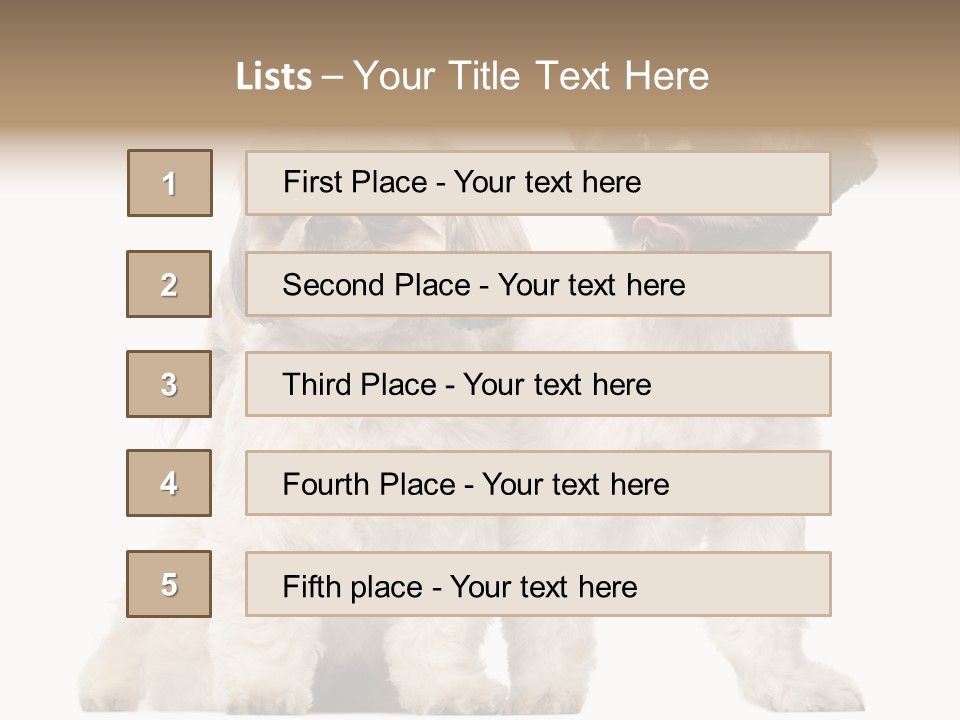This screenshot has height=720, width=960.
Task: Click the Second Place text bar
Action: pos(538,284)
